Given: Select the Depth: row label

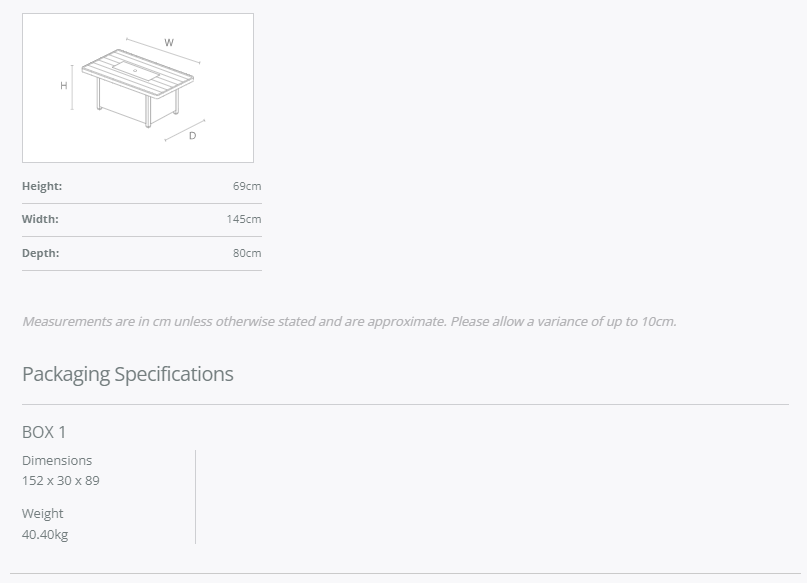Looking at the screenshot, I should pos(41,253).
